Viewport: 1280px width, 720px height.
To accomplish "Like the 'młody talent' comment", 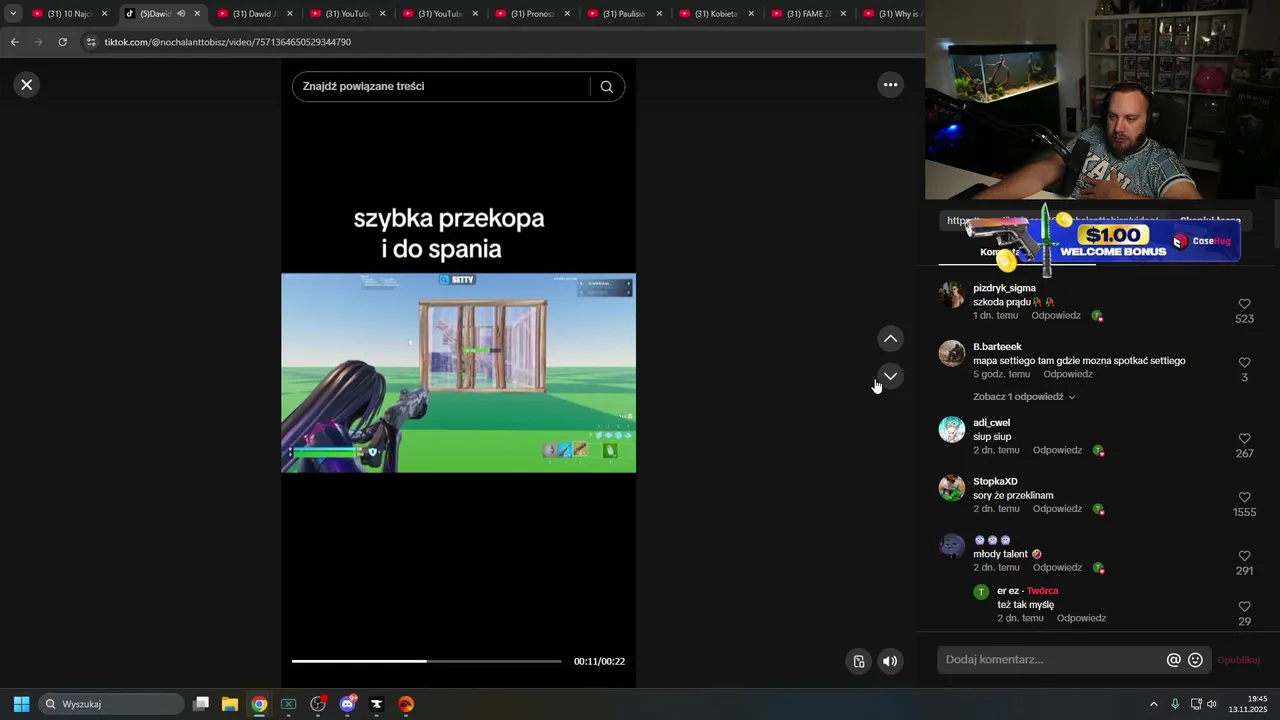I will pos(1244,556).
